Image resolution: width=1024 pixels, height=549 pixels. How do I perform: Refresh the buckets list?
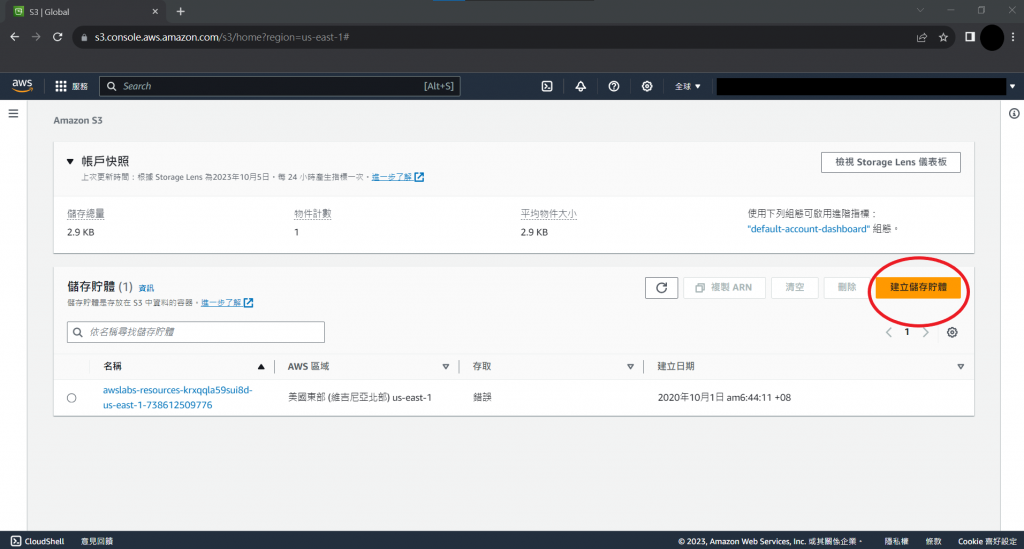(662, 288)
